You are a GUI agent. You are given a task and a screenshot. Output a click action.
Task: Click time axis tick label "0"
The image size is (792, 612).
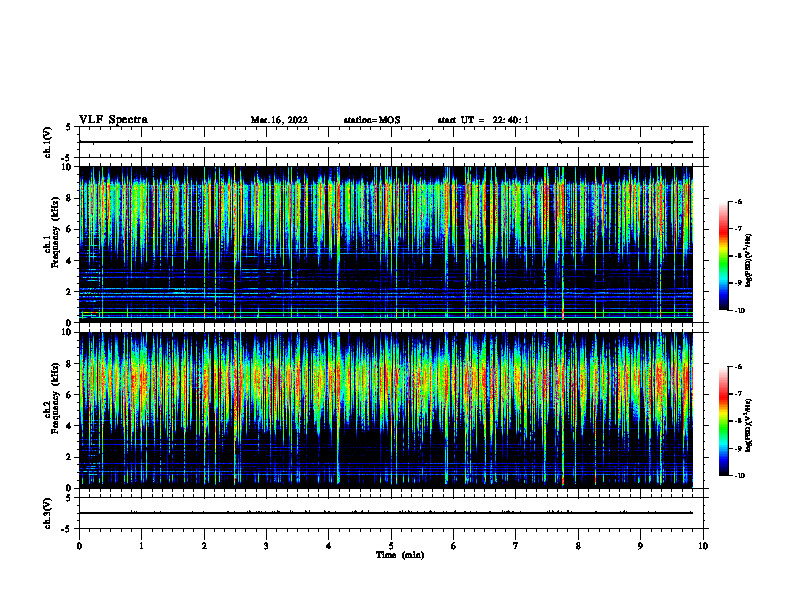79,546
